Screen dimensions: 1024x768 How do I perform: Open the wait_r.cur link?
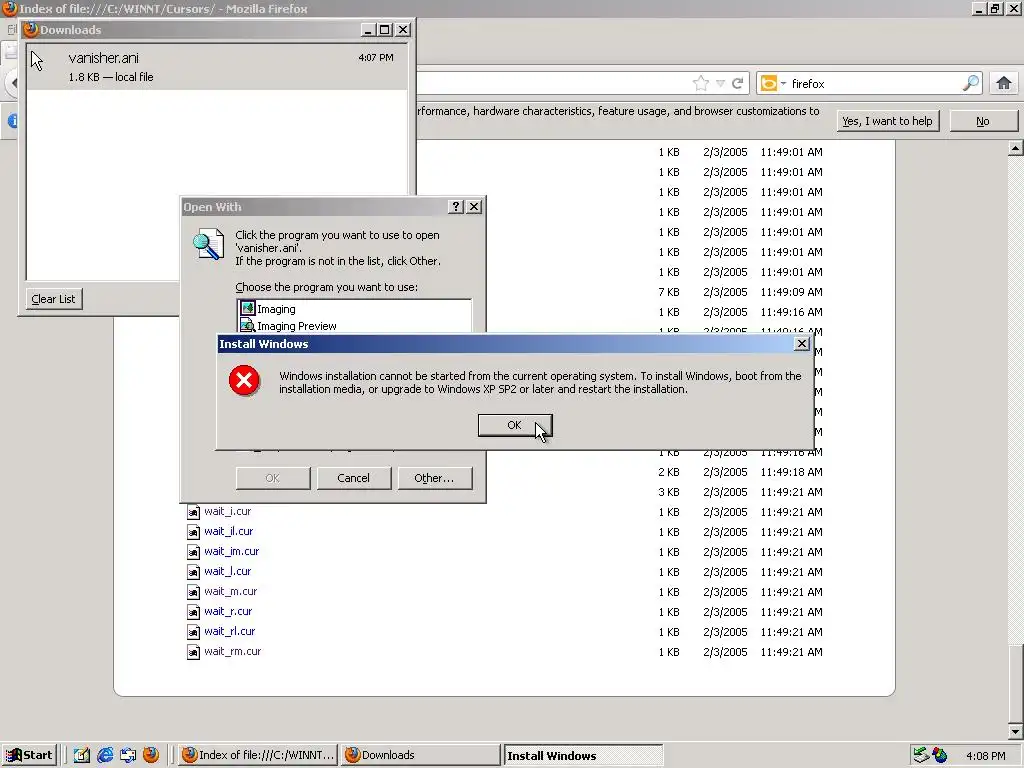[x=228, y=611]
